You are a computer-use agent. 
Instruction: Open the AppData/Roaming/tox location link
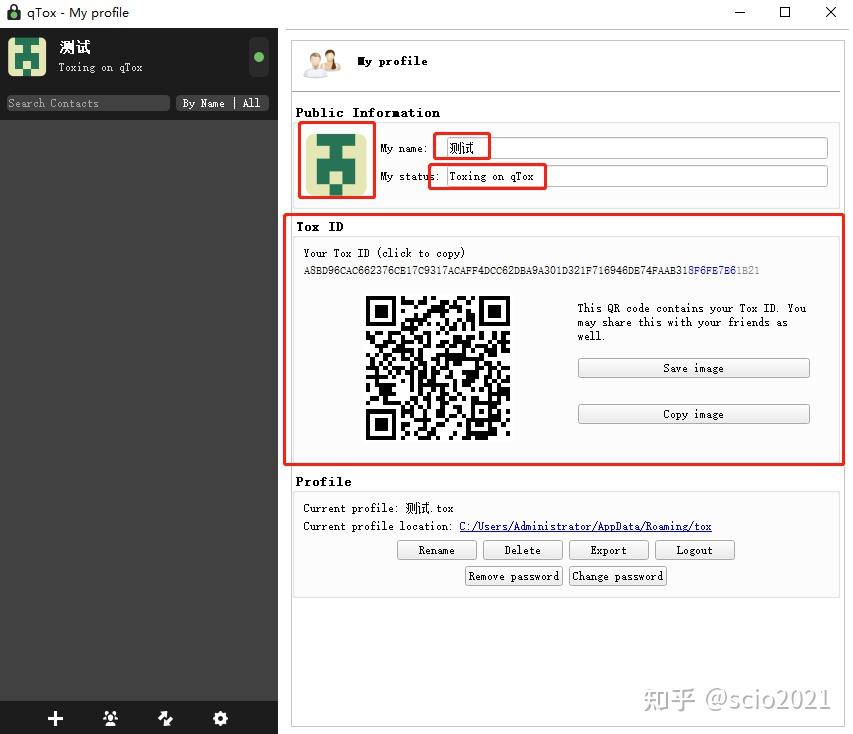[585, 526]
